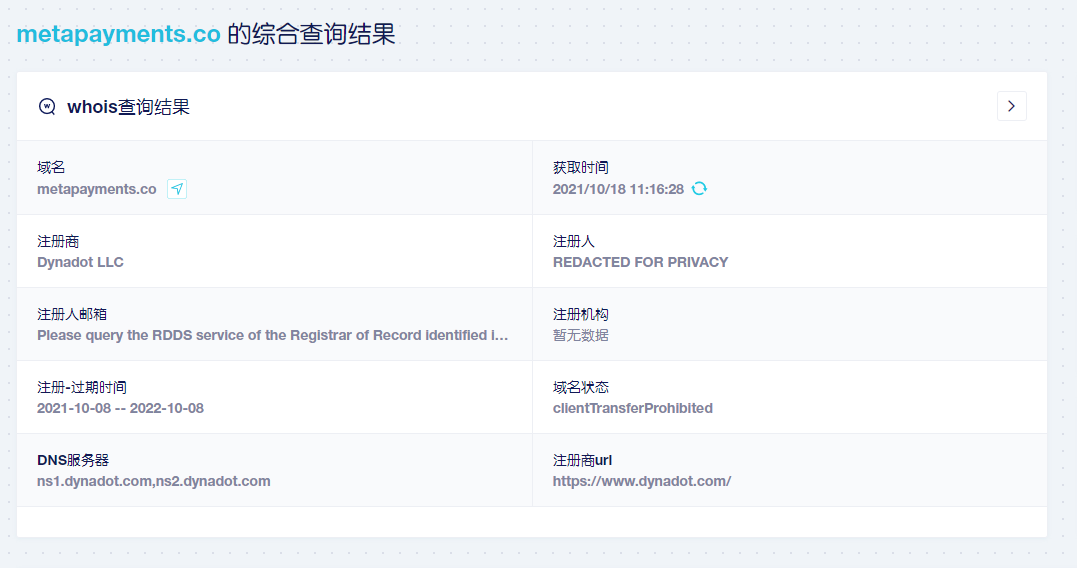Click the 注册-过期时间 field label
This screenshot has height=568, width=1077.
[x=82, y=387]
